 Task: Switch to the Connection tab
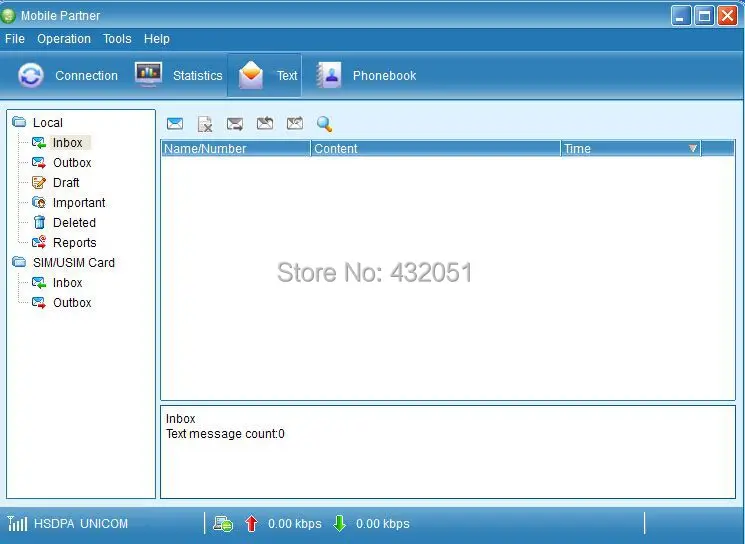[x=67, y=75]
